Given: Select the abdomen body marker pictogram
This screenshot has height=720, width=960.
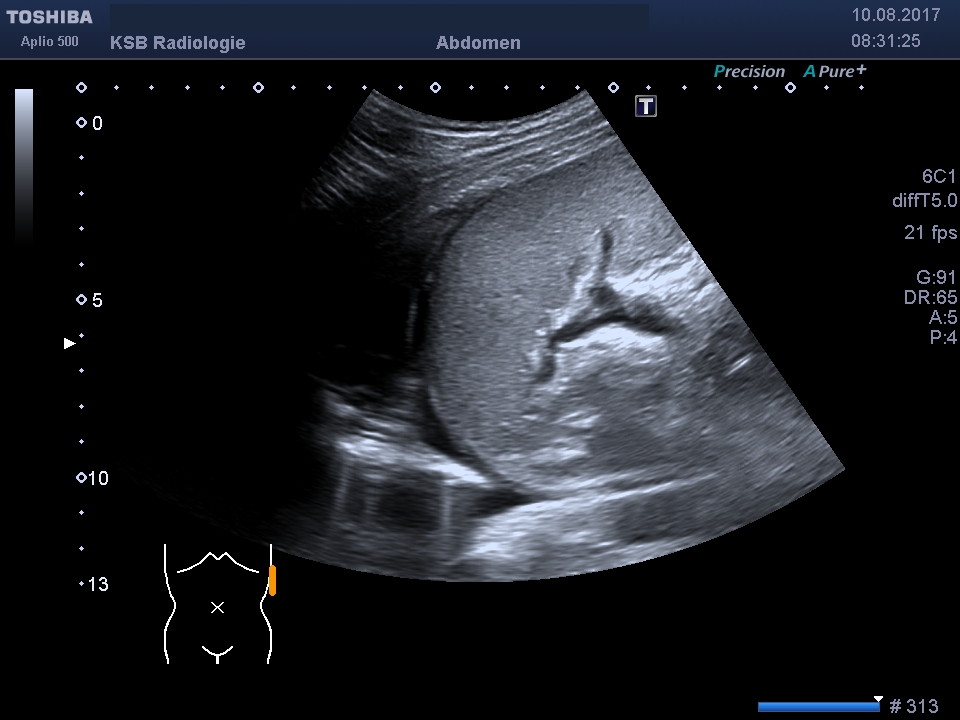Looking at the screenshot, I should [218, 605].
